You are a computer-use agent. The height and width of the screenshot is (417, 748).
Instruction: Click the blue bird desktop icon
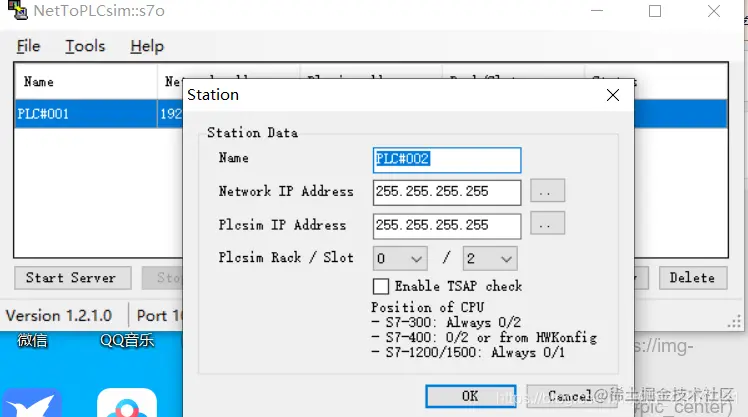(32, 404)
